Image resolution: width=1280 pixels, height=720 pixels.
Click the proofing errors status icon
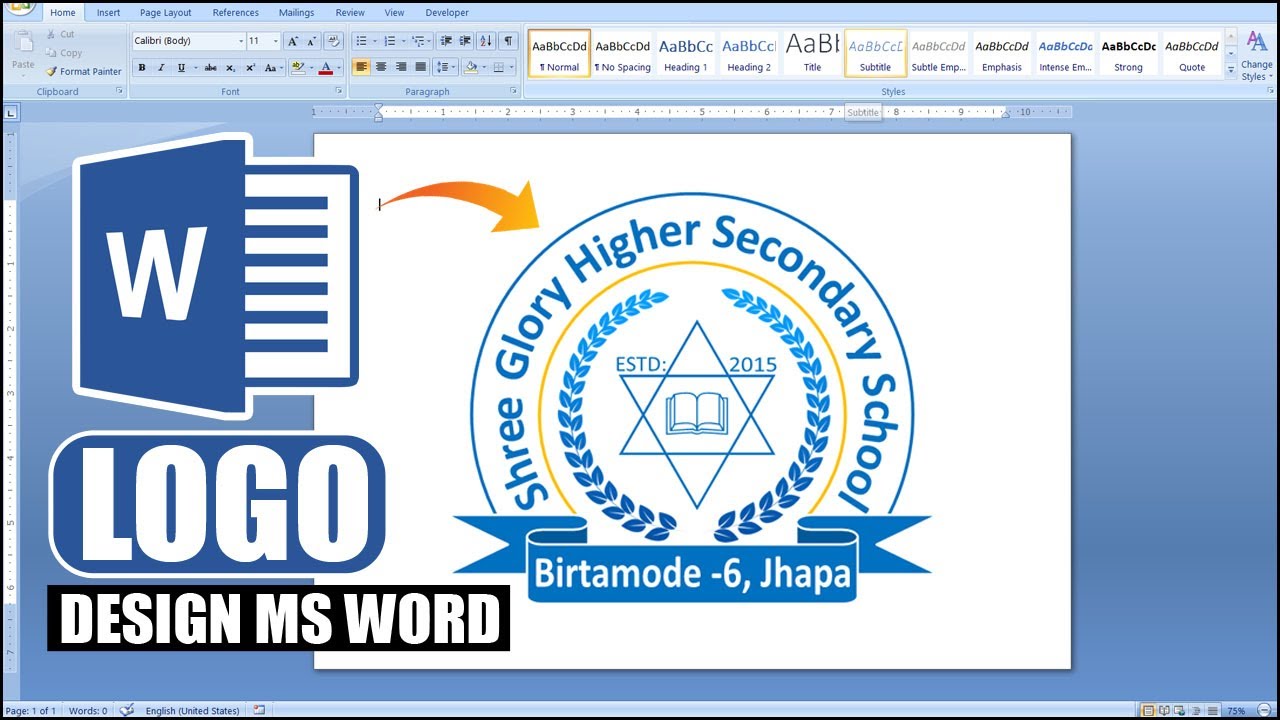127,710
